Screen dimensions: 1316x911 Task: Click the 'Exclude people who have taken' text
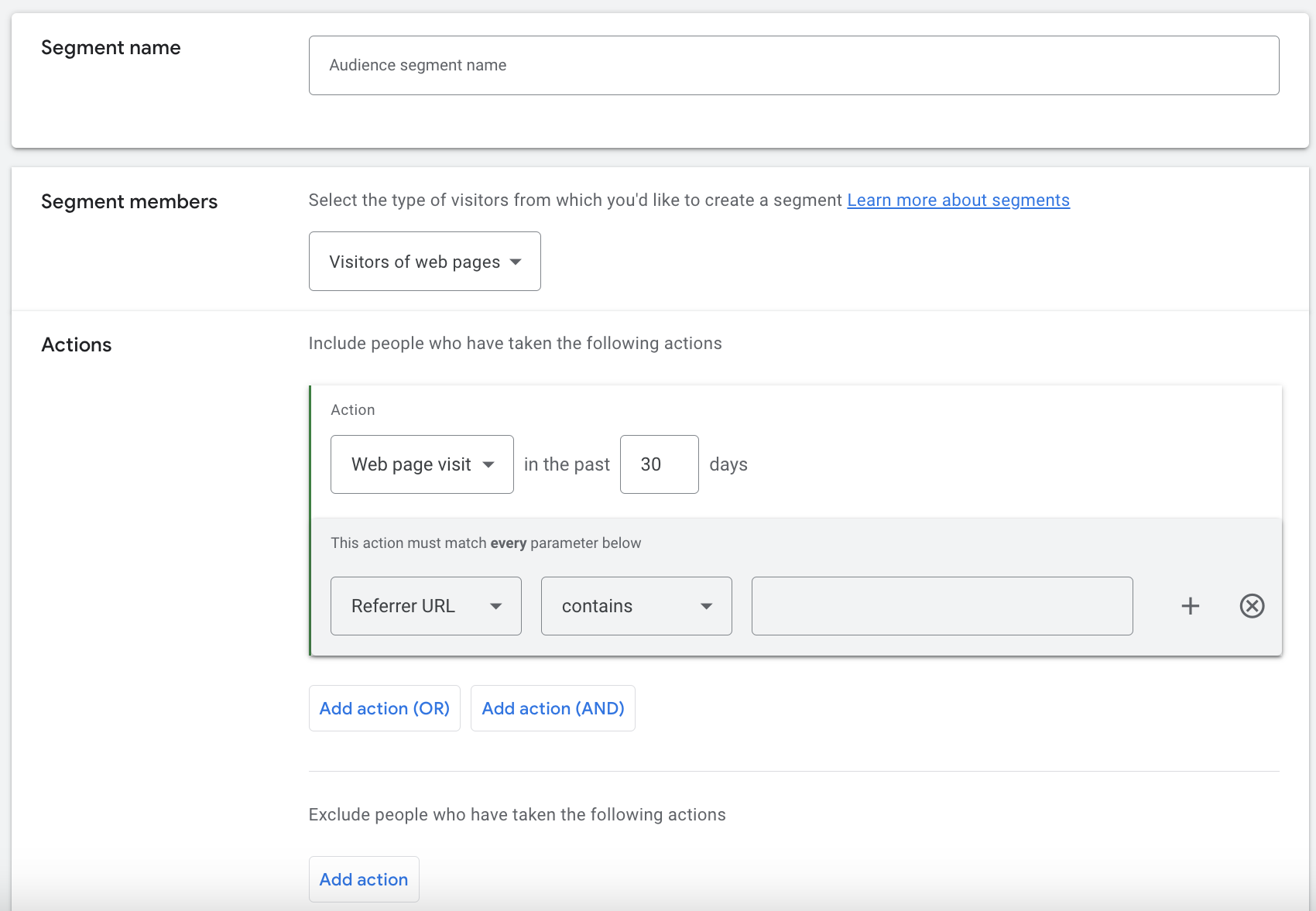[x=517, y=815]
